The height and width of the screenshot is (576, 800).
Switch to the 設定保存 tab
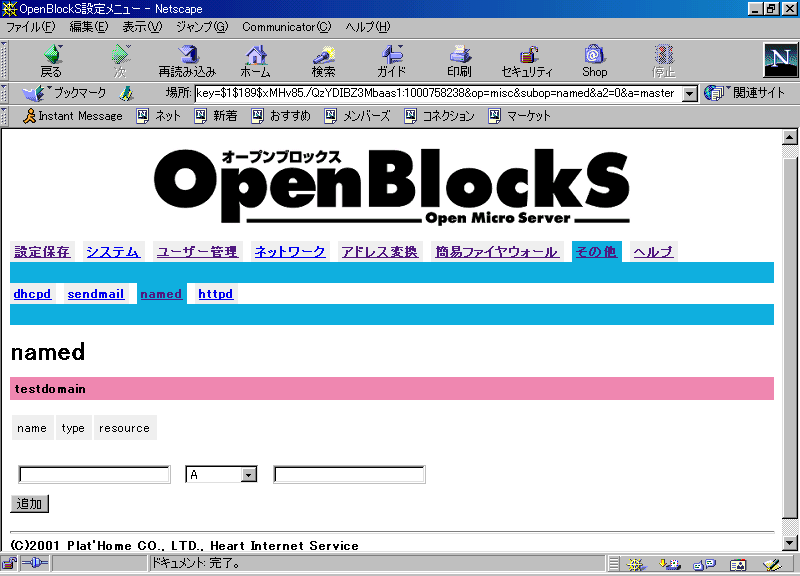point(42,252)
